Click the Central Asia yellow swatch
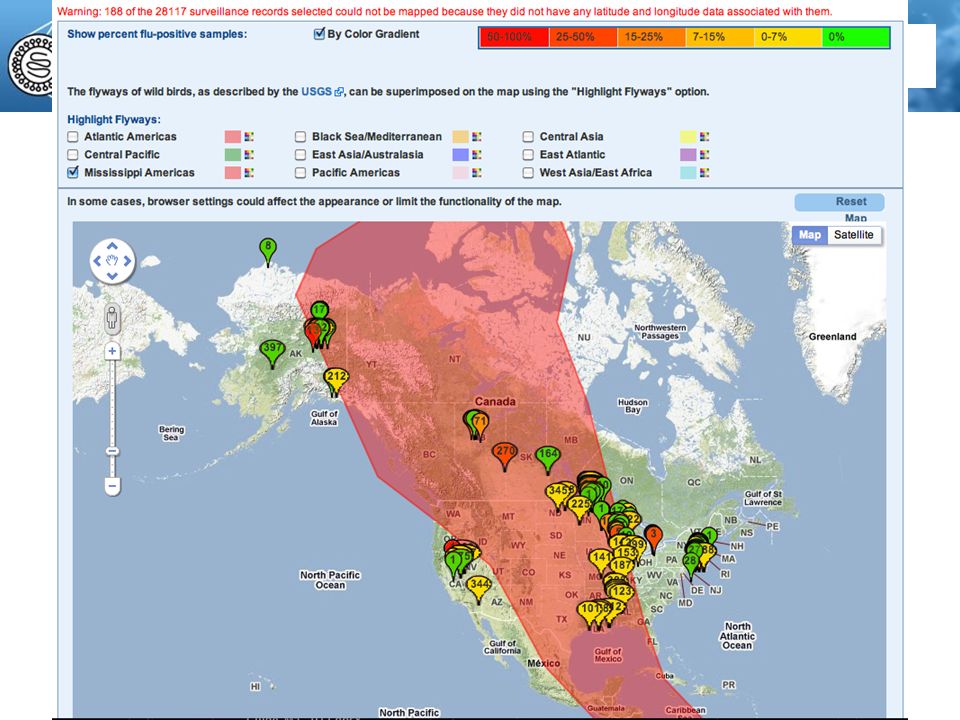The height and width of the screenshot is (720, 960). (x=688, y=137)
